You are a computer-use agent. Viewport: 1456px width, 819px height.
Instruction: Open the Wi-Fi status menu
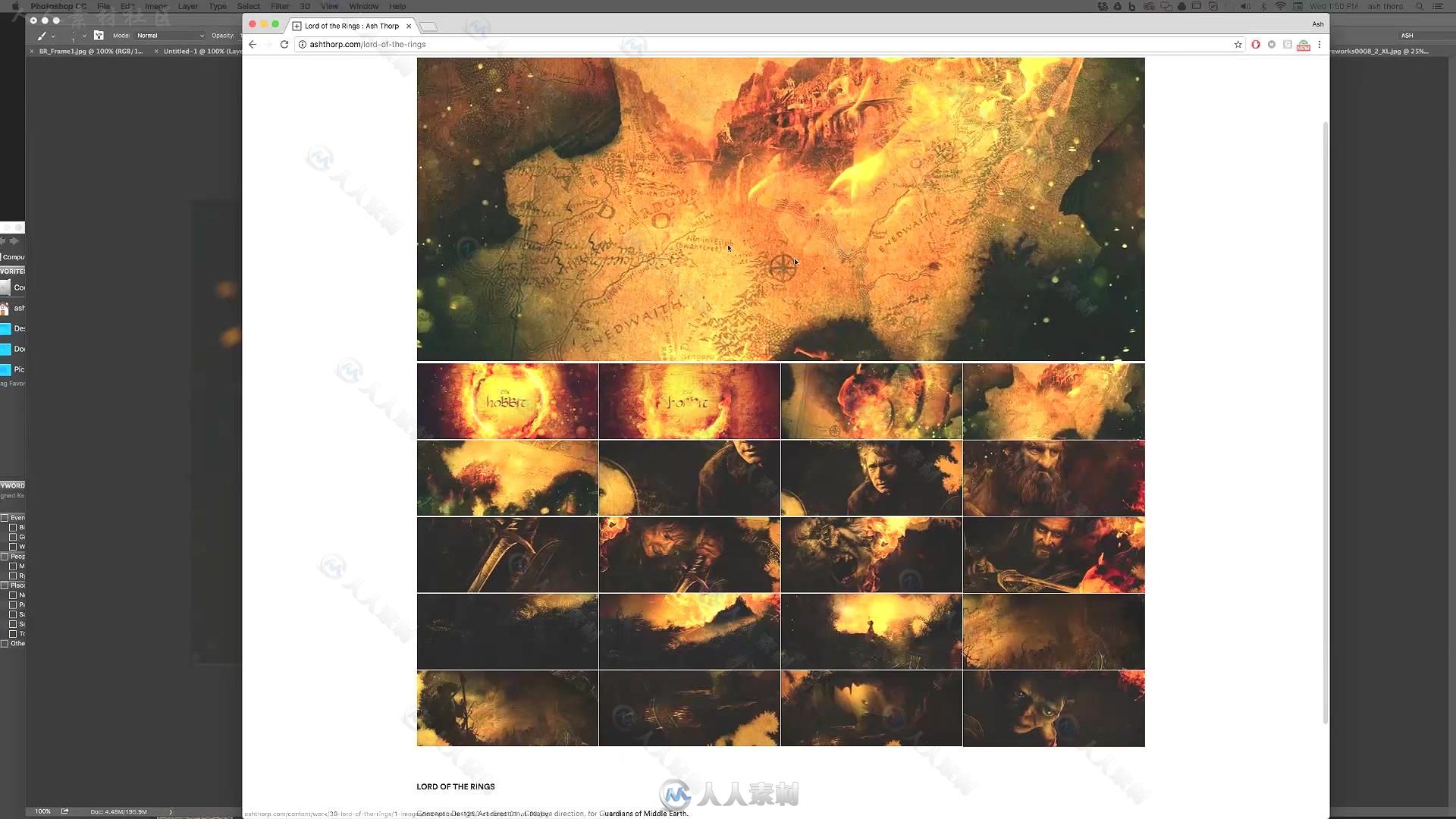point(1280,6)
